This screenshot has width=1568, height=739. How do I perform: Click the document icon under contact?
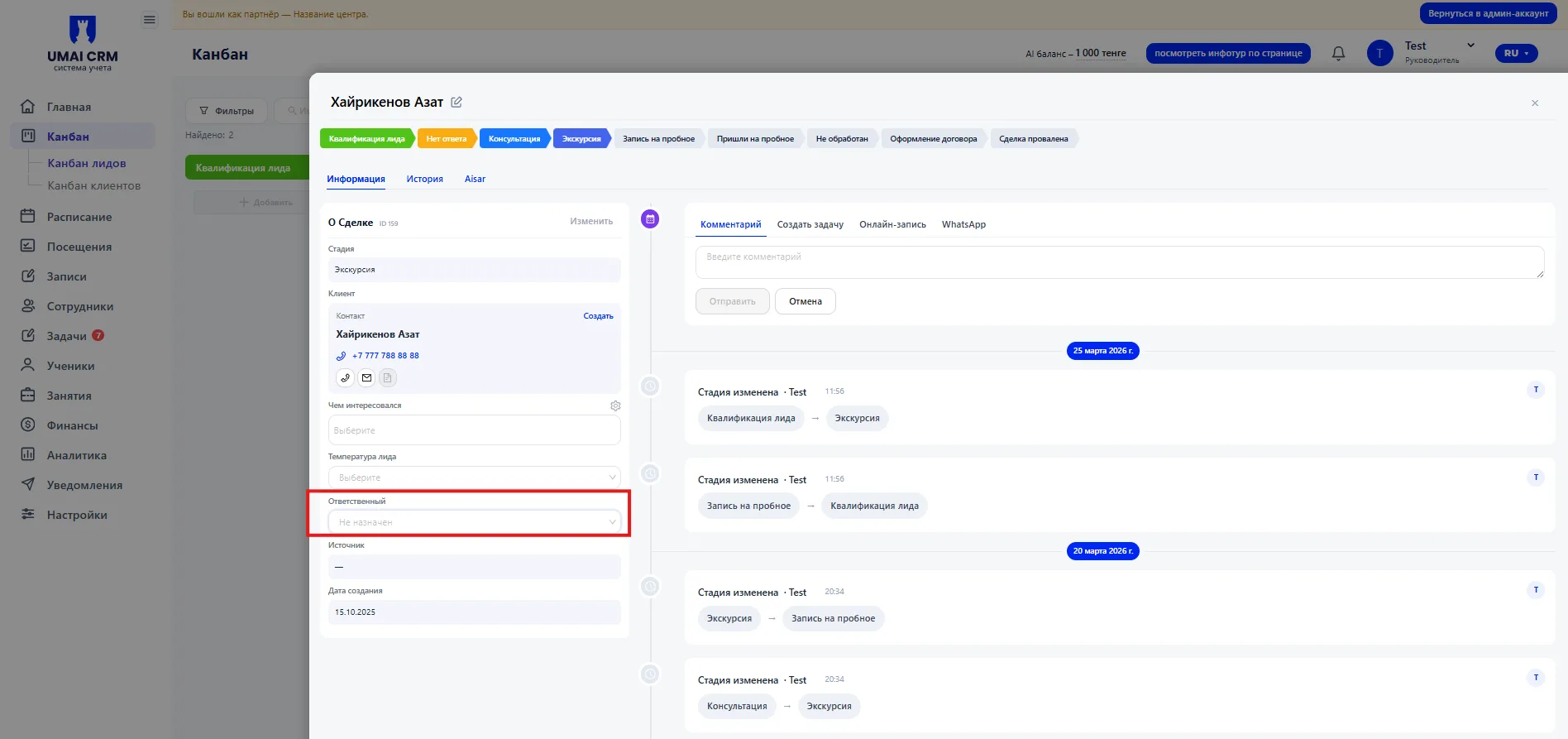[388, 377]
